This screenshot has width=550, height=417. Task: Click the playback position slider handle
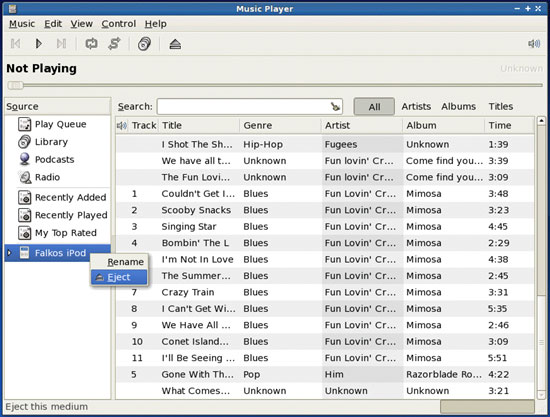[x=15, y=85]
